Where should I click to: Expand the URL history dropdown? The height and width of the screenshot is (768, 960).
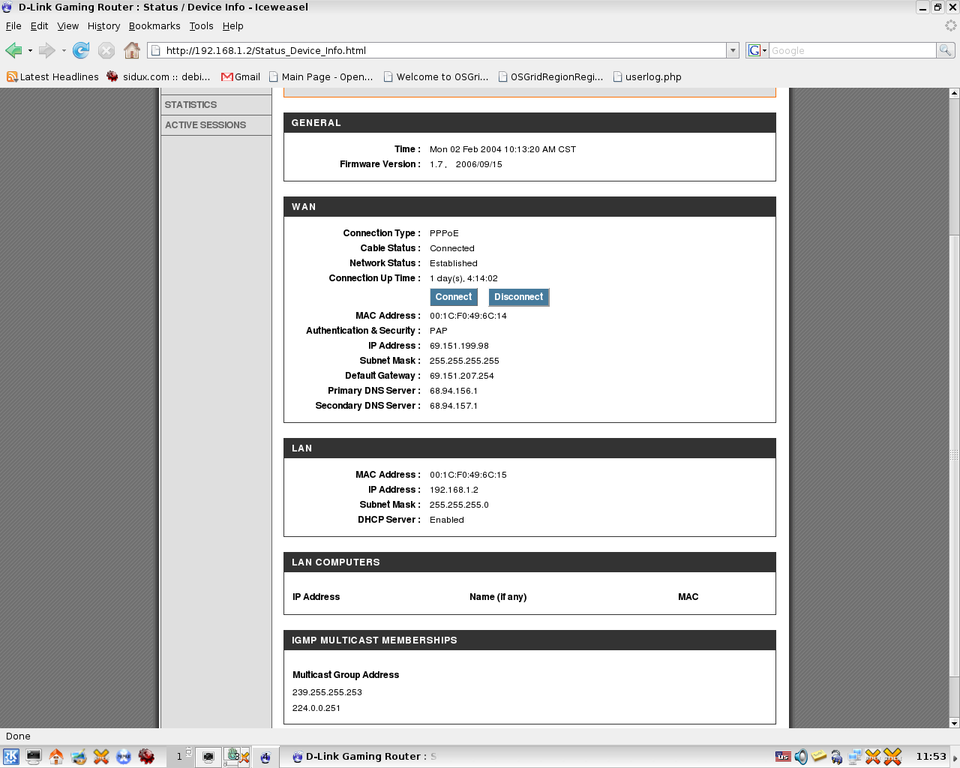(732, 51)
